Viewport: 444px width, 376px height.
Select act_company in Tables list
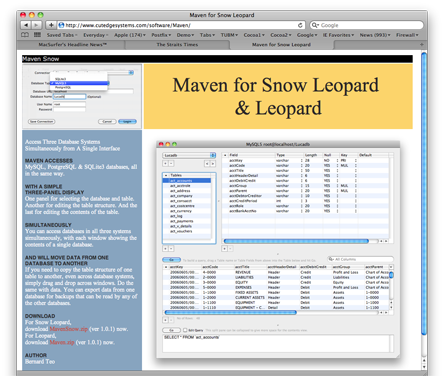click(x=187, y=196)
